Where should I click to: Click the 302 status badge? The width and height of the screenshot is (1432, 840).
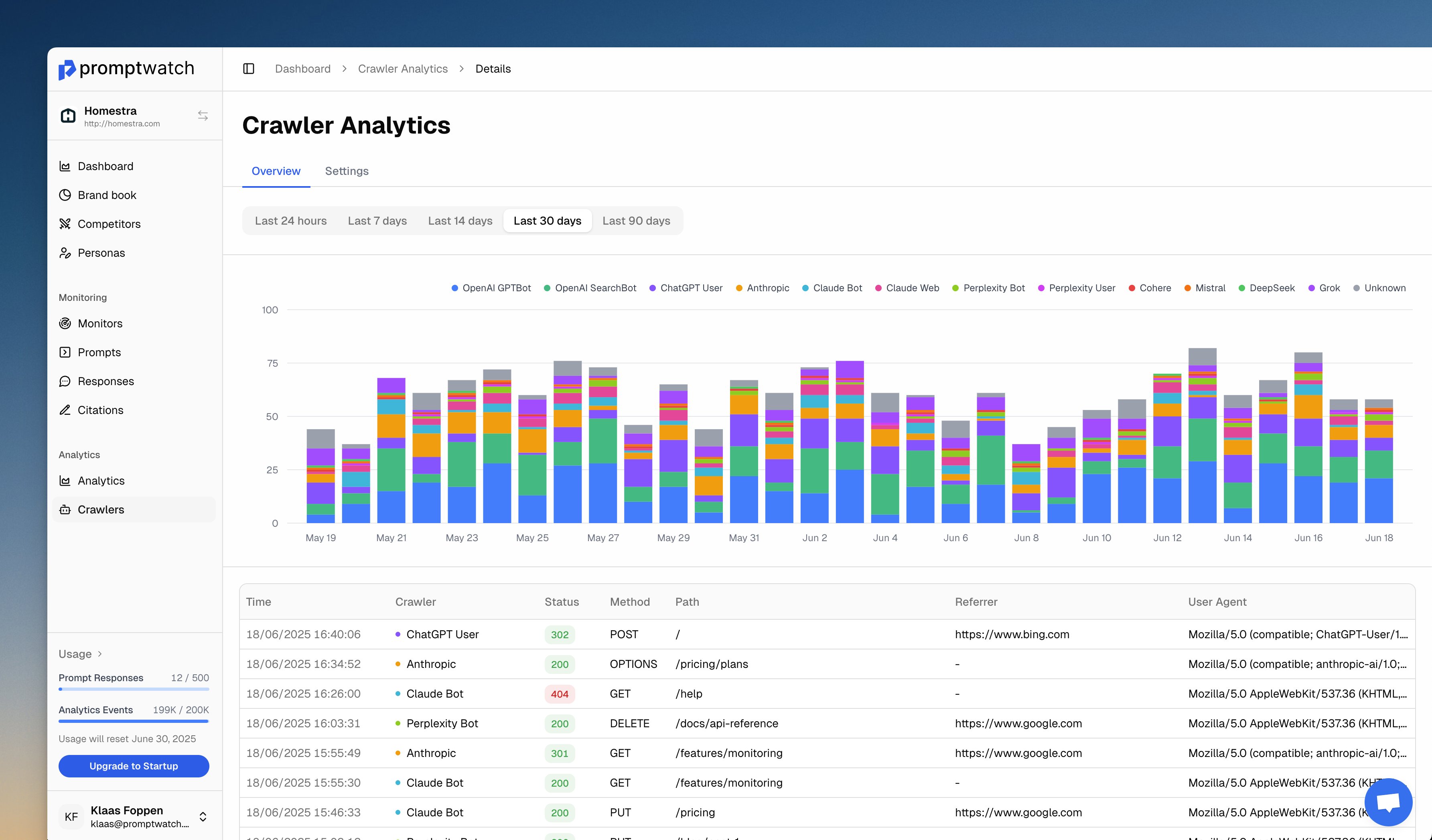[x=560, y=634]
